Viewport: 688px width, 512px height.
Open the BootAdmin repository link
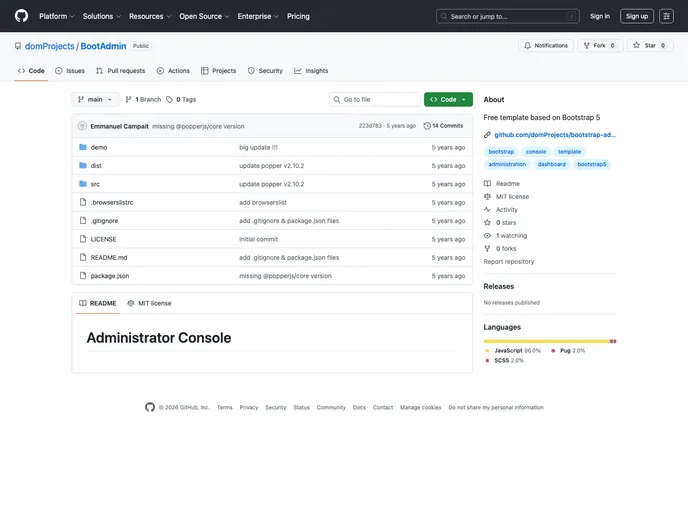click(103, 46)
